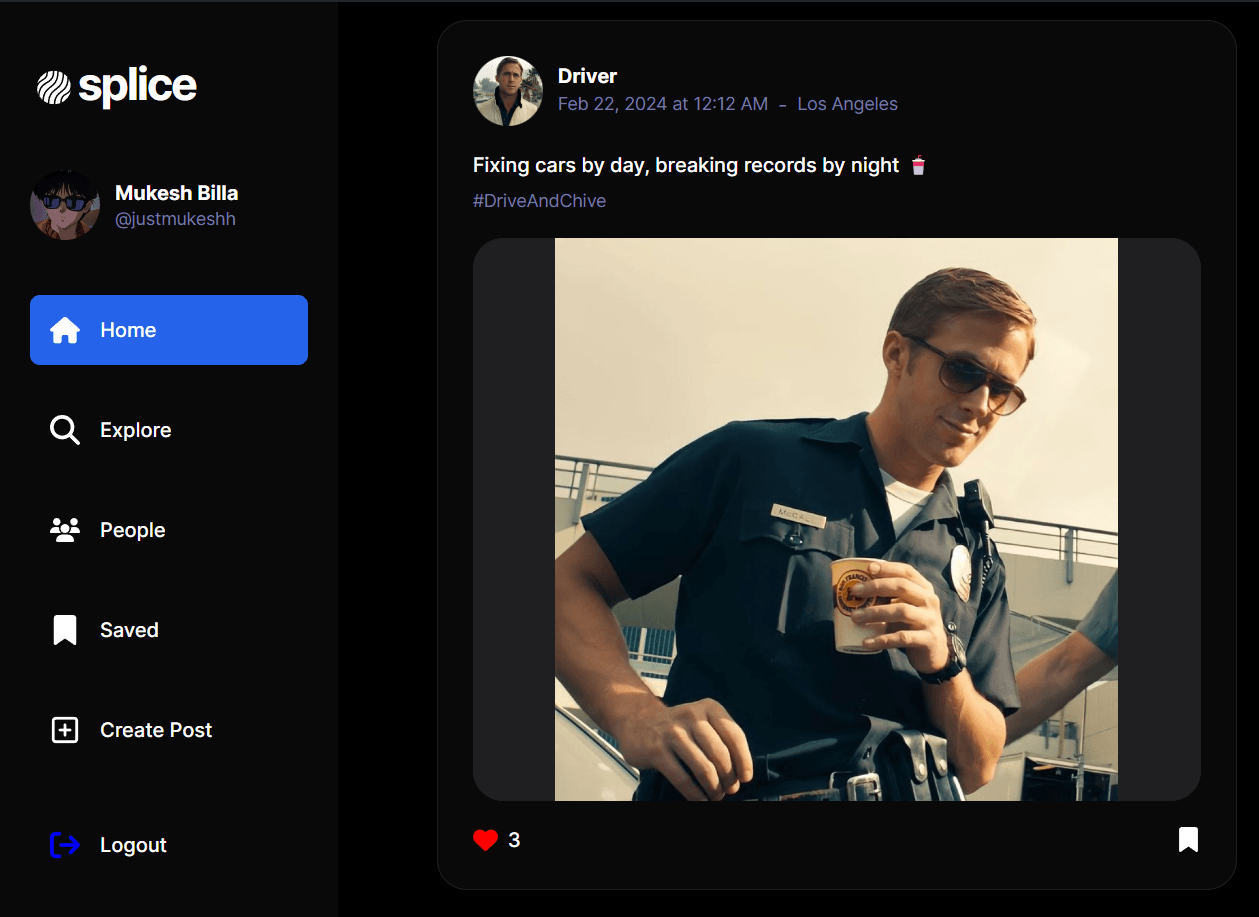1259x917 pixels.
Task: Open the #DriveAndChive hashtag link
Action: [539, 201]
